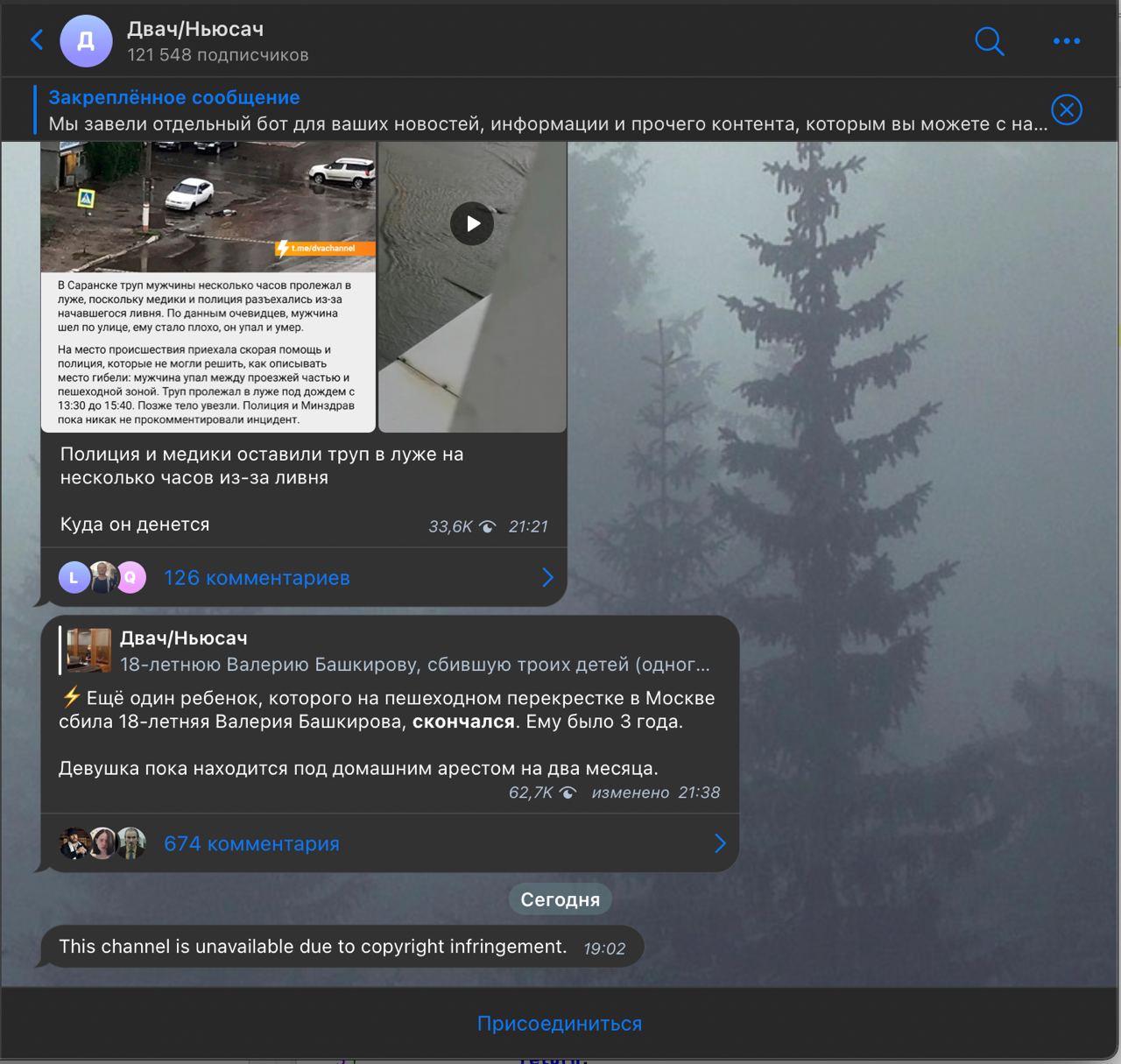This screenshot has height=1064, width=1121.
Task: Expand comments arrow next to 674 комментария
Action: (x=720, y=843)
